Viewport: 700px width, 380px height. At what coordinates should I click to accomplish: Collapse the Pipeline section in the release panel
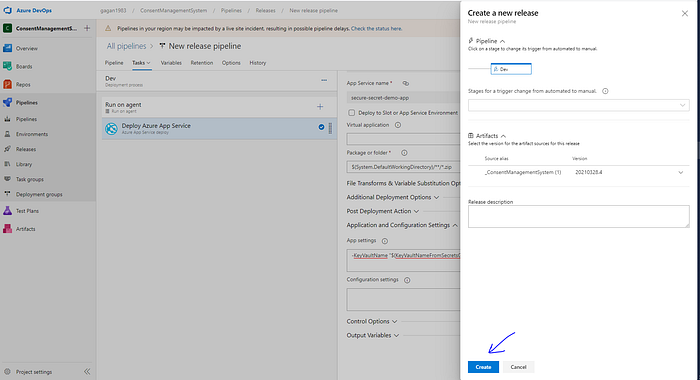503,41
